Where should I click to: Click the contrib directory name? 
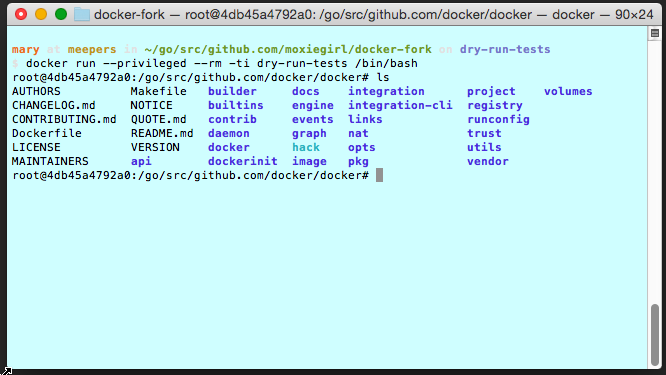click(x=232, y=119)
